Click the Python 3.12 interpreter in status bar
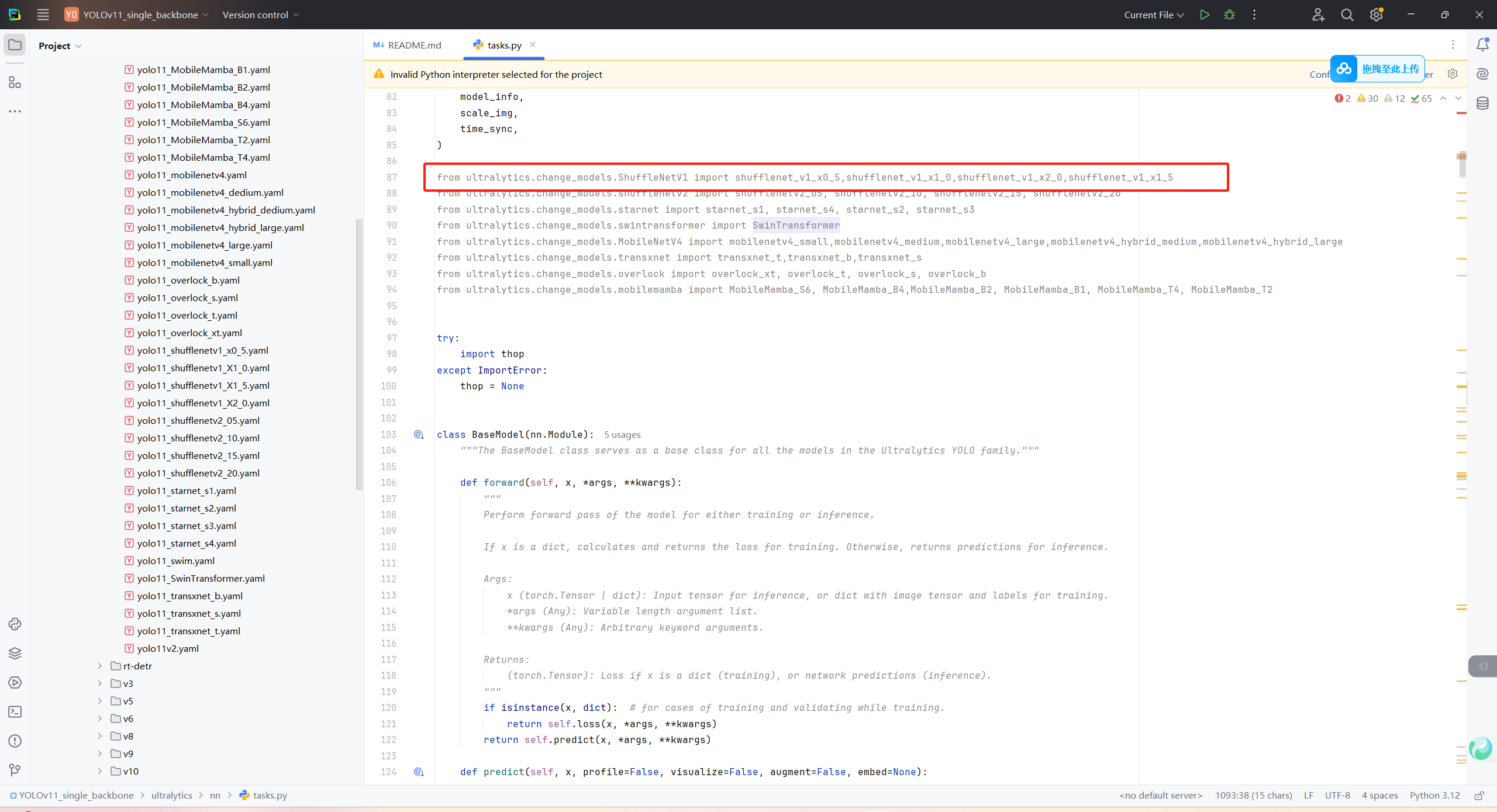This screenshot has width=1497, height=812. click(1434, 795)
